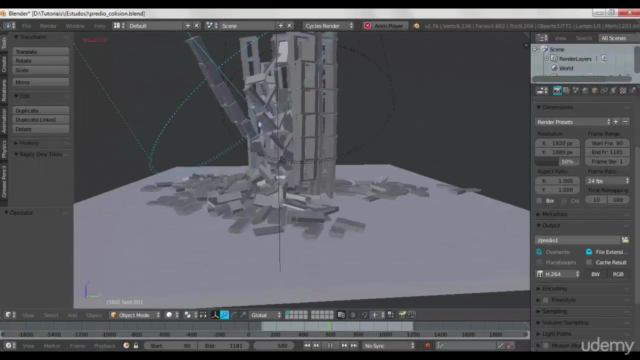The width and height of the screenshot is (640, 360).
Task: Open the Scene properties tab icon
Action: 576,91
